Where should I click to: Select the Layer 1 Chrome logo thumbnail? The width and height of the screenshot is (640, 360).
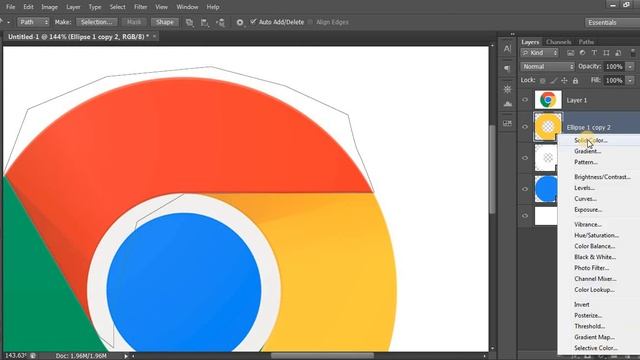point(548,100)
